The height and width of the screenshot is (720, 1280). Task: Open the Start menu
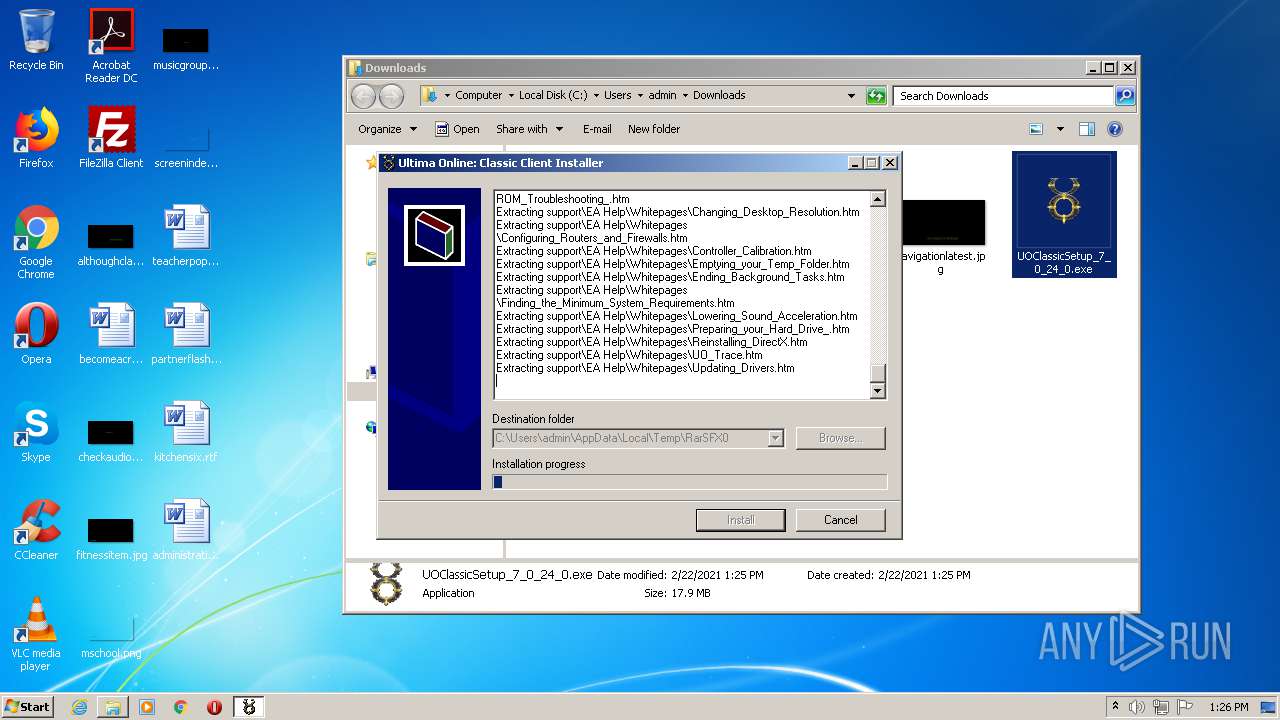pos(28,707)
